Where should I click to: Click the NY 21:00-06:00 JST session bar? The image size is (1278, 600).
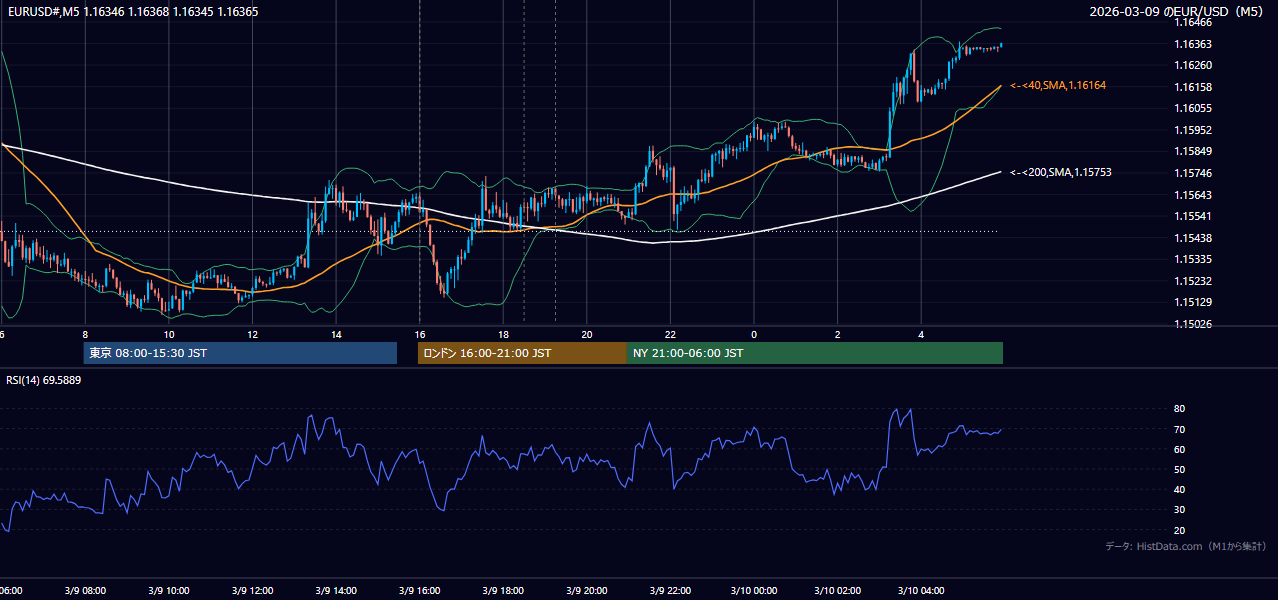[x=815, y=353]
